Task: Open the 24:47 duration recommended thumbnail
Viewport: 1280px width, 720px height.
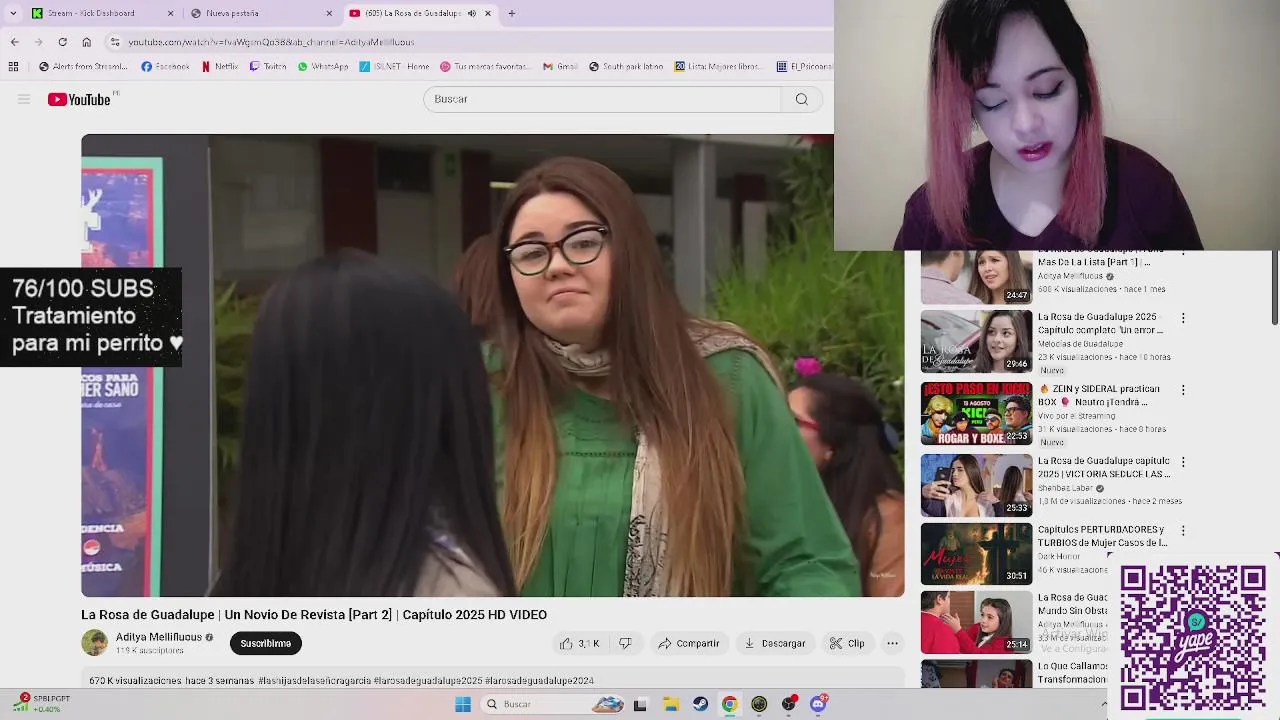Action: [x=976, y=277]
